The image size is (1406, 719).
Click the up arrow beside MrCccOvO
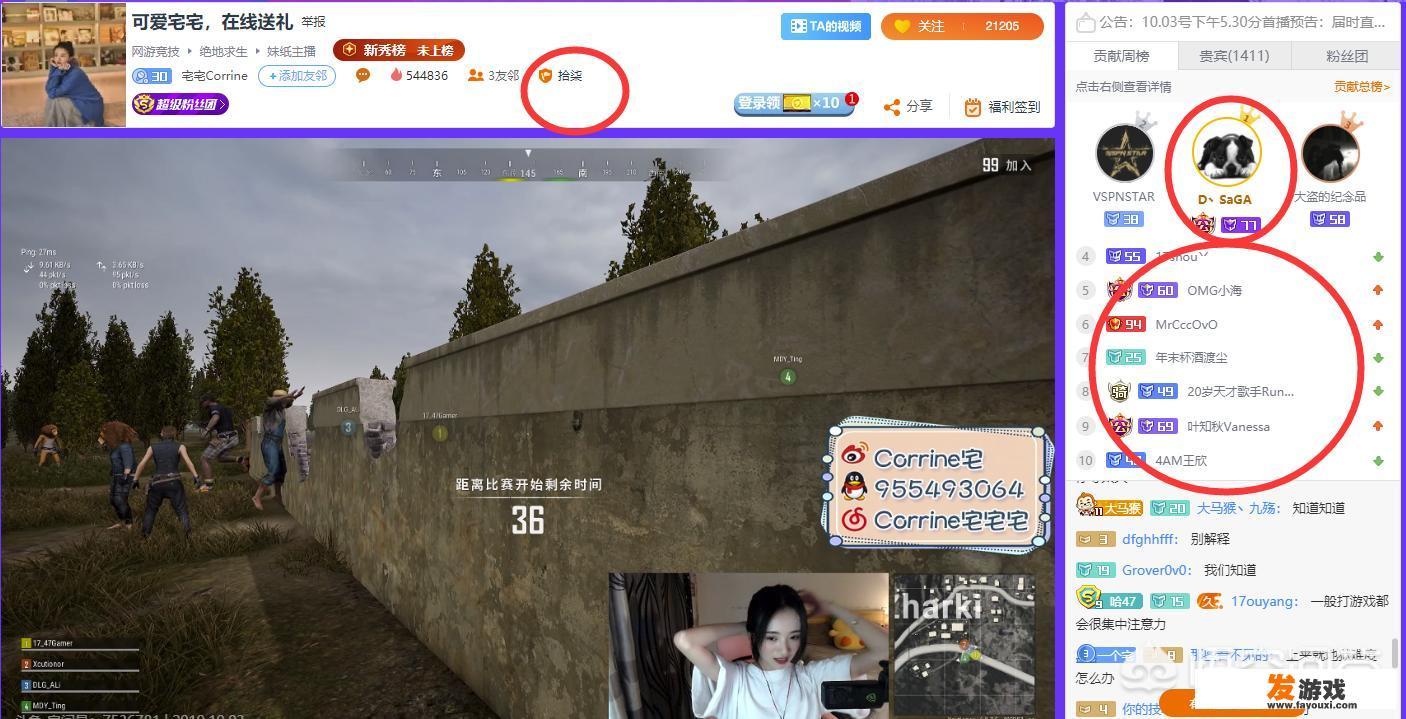pyautogui.click(x=1378, y=324)
